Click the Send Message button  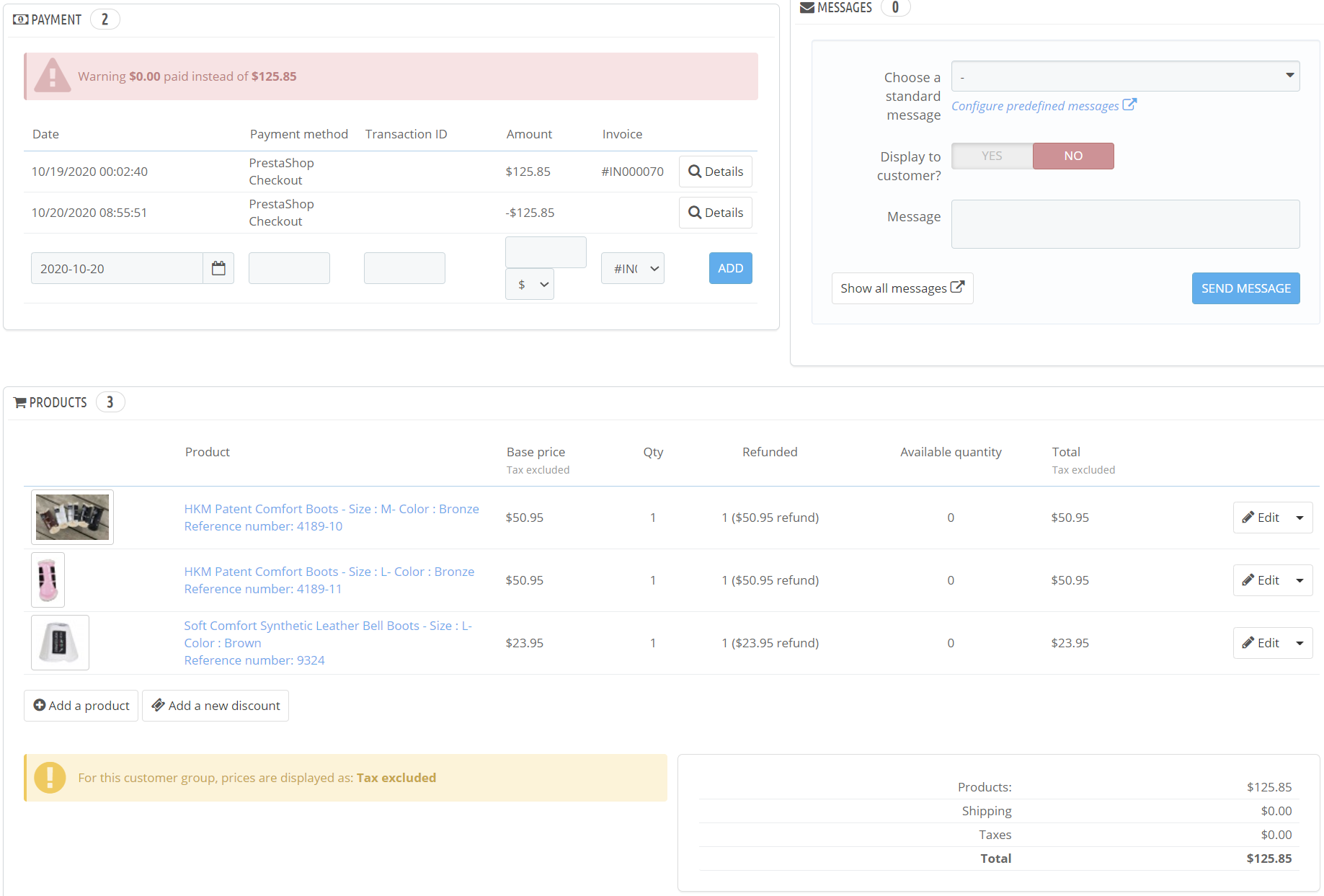(x=1245, y=288)
